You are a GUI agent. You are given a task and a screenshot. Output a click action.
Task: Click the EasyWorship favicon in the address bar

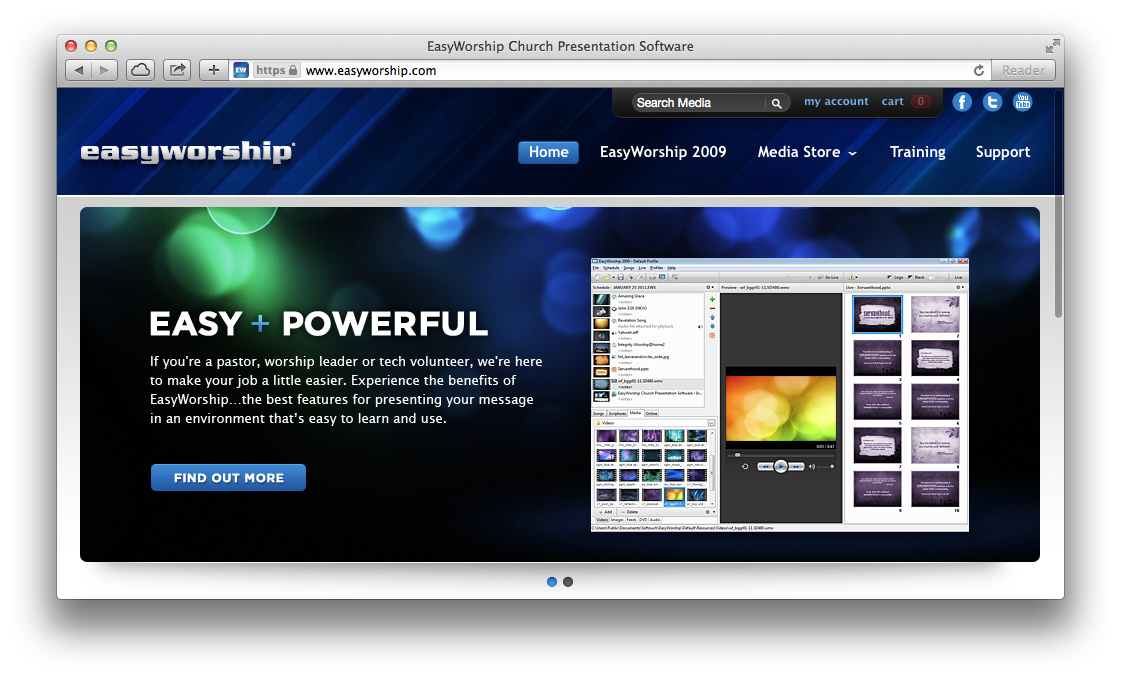pos(241,70)
